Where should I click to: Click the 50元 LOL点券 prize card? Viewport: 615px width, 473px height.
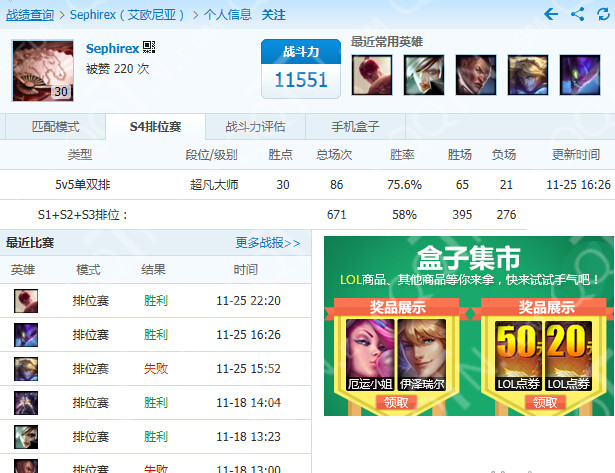tap(519, 356)
